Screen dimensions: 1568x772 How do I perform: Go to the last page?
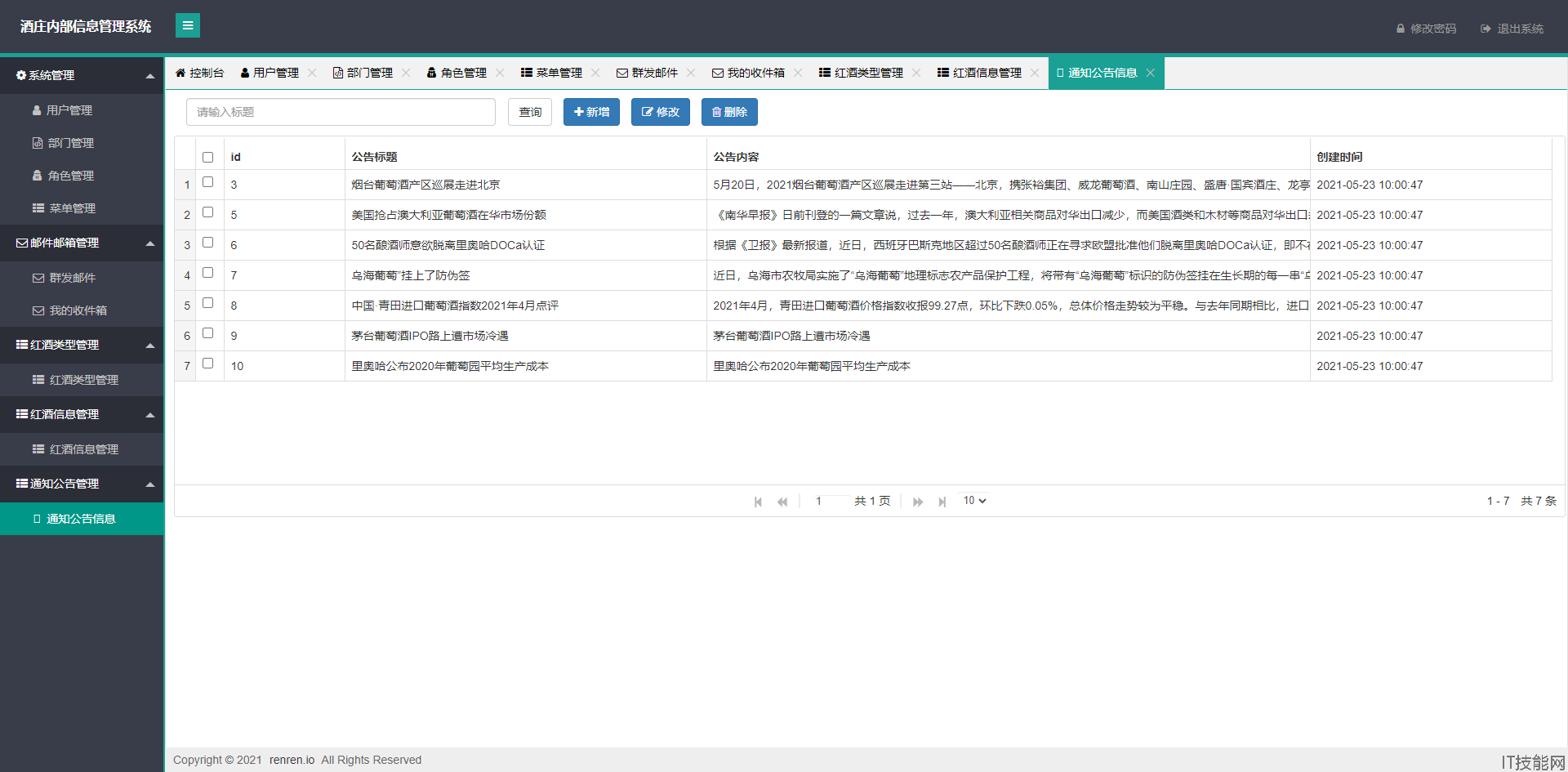point(942,502)
